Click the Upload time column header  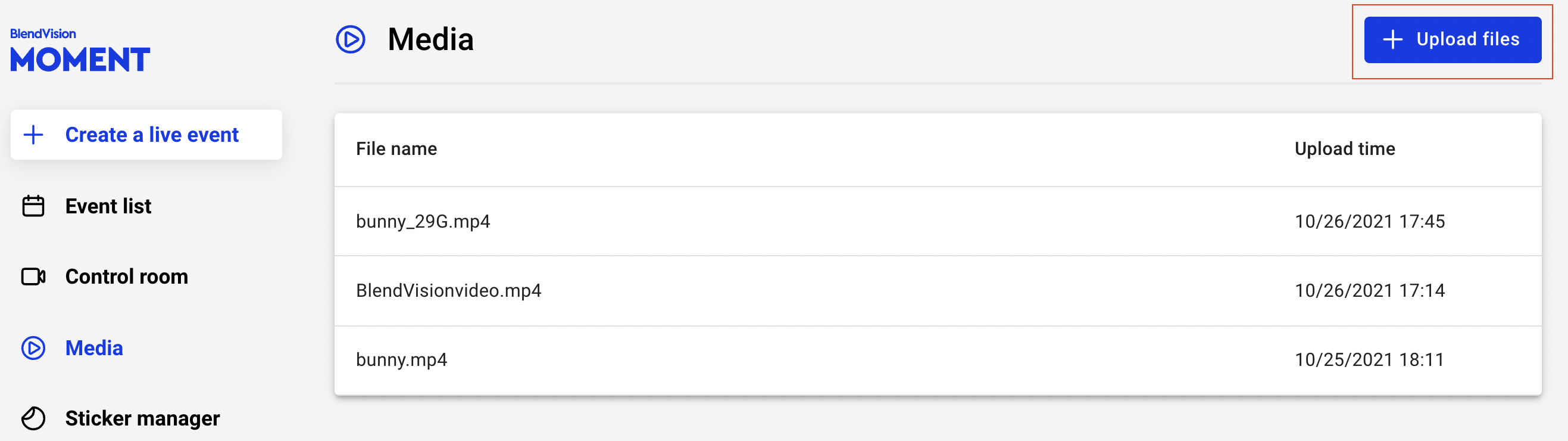click(x=1345, y=149)
